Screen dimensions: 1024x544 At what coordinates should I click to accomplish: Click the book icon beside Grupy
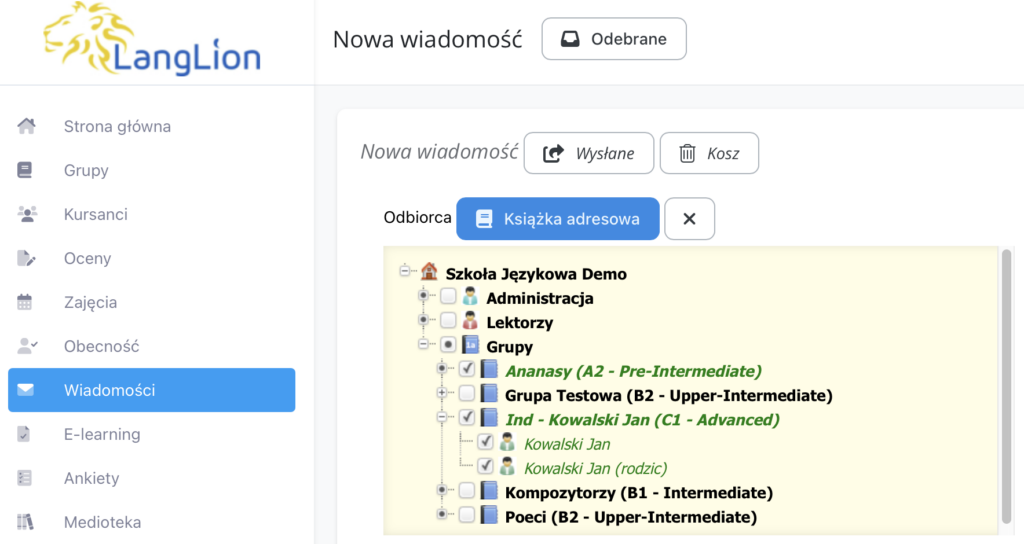tap(26, 170)
